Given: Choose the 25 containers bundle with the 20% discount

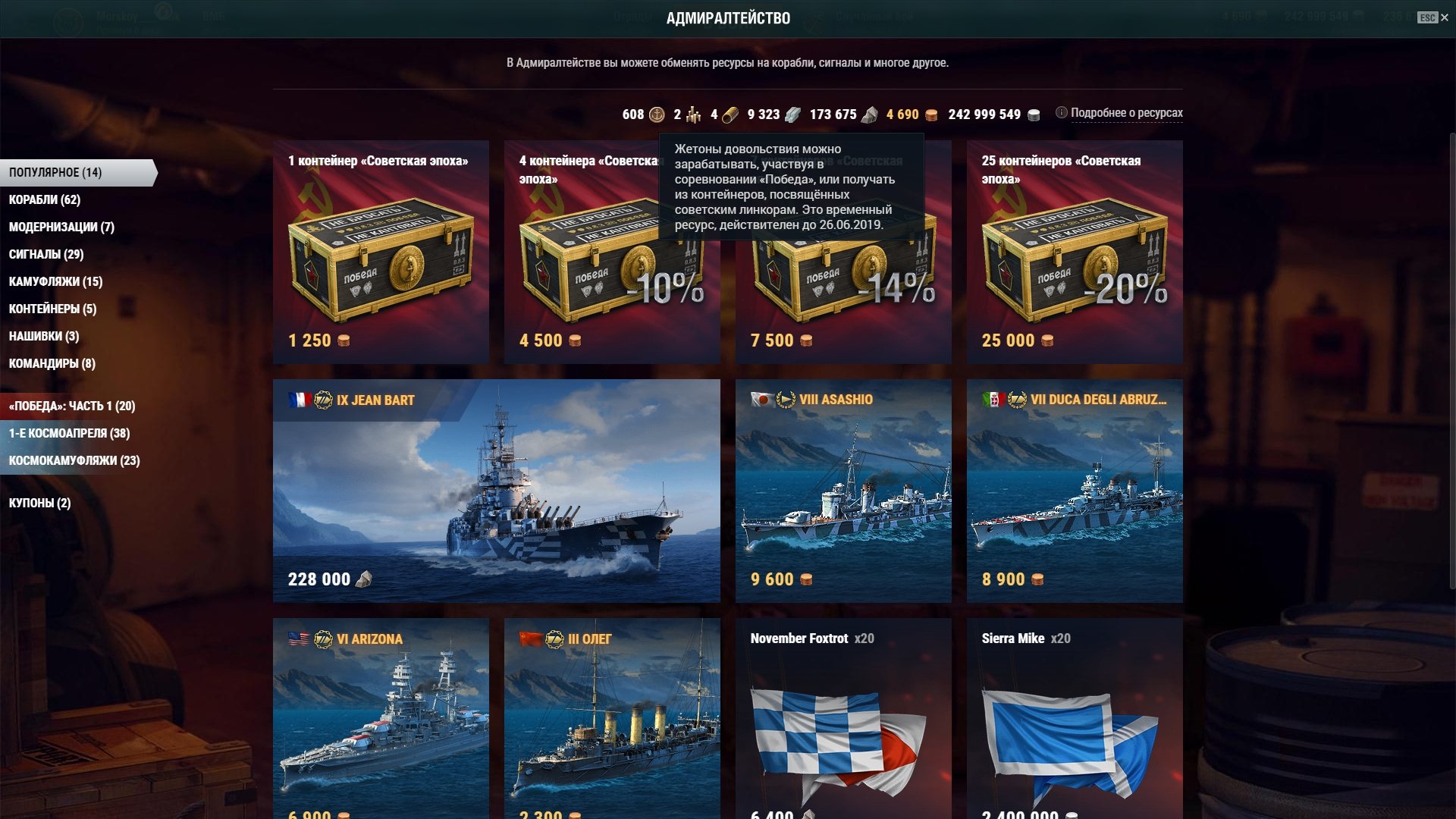Looking at the screenshot, I should click(x=1075, y=252).
